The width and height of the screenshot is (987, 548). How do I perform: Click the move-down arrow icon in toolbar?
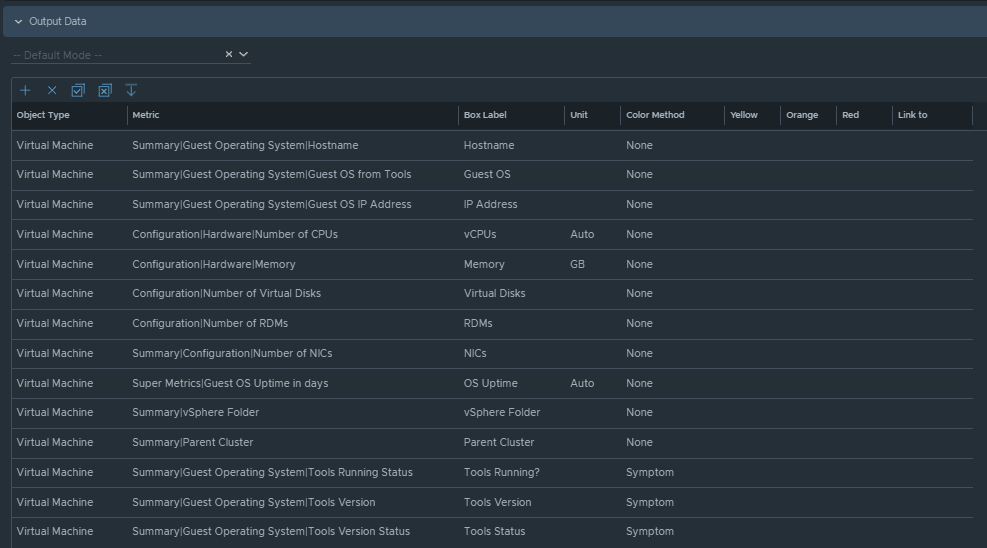click(x=131, y=91)
